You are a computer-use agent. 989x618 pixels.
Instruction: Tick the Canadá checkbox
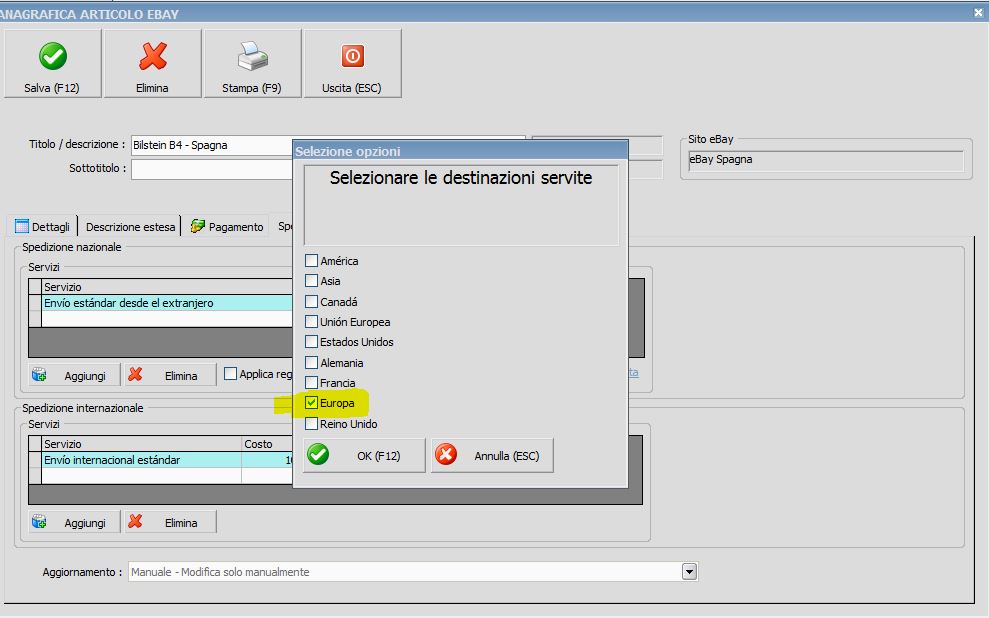coord(312,301)
